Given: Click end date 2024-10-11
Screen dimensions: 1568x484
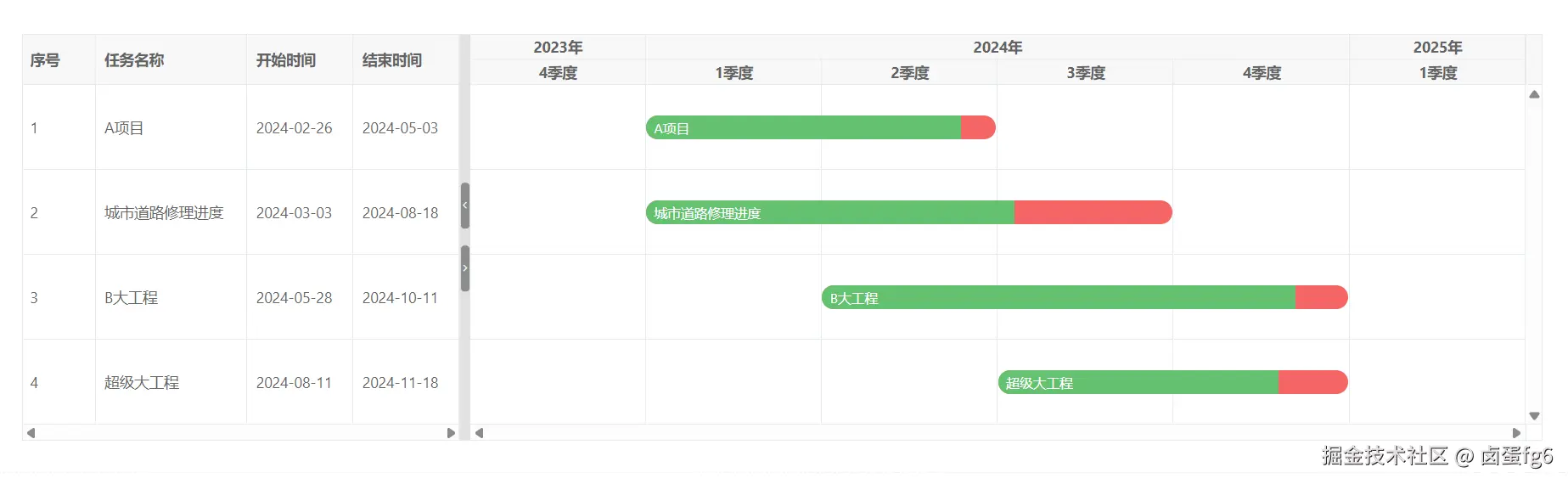Looking at the screenshot, I should [x=400, y=298].
